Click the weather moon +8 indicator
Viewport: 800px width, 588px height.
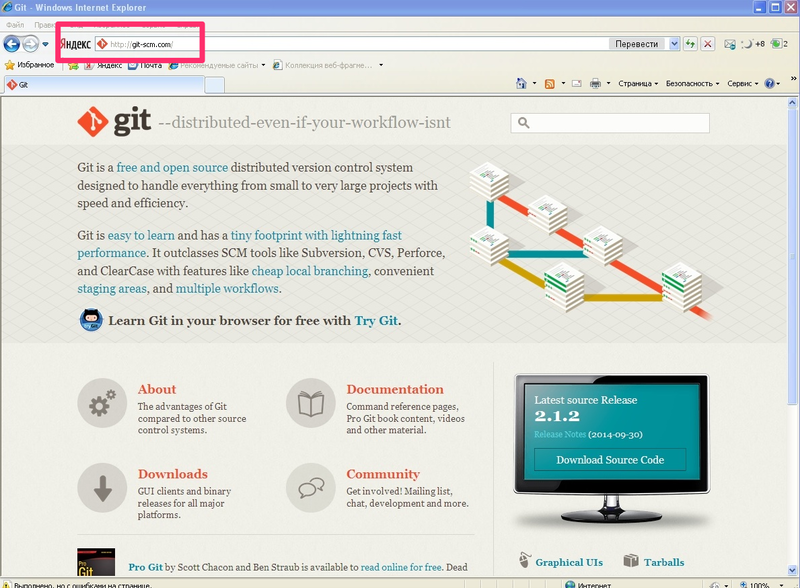point(753,44)
